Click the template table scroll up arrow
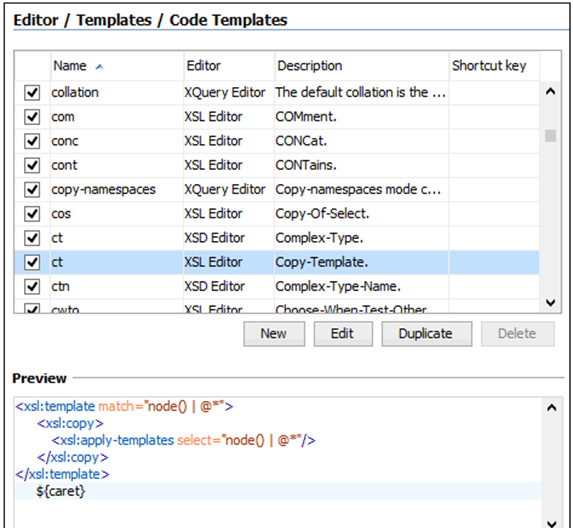The width and height of the screenshot is (573, 528). click(550, 91)
